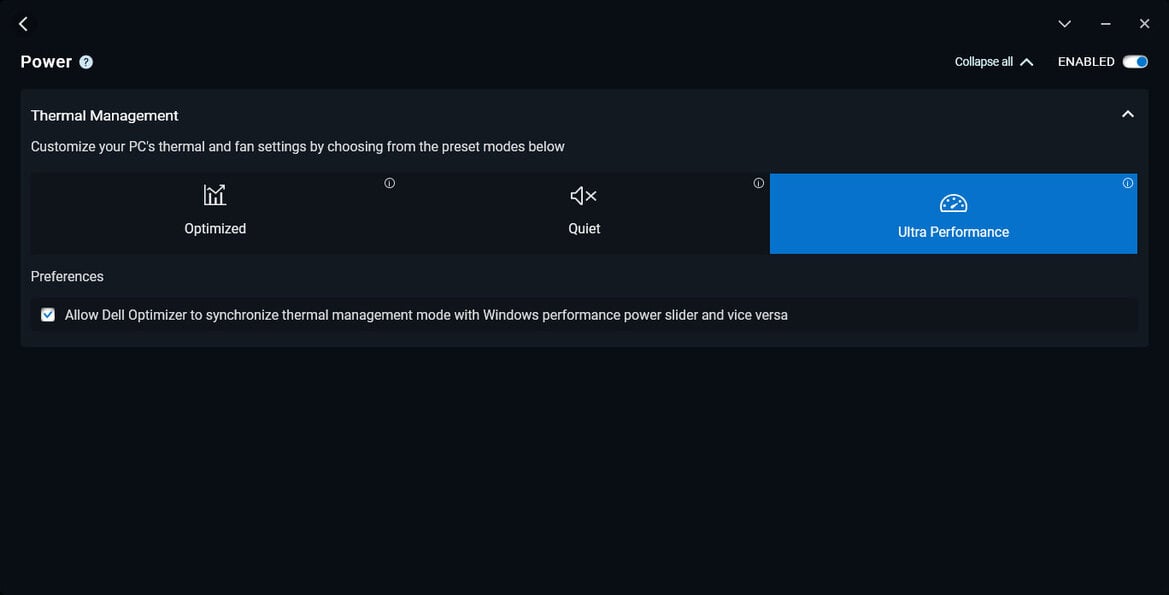Viewport: 1169px width, 595px height.
Task: Click the Power page title
Action: 46,62
